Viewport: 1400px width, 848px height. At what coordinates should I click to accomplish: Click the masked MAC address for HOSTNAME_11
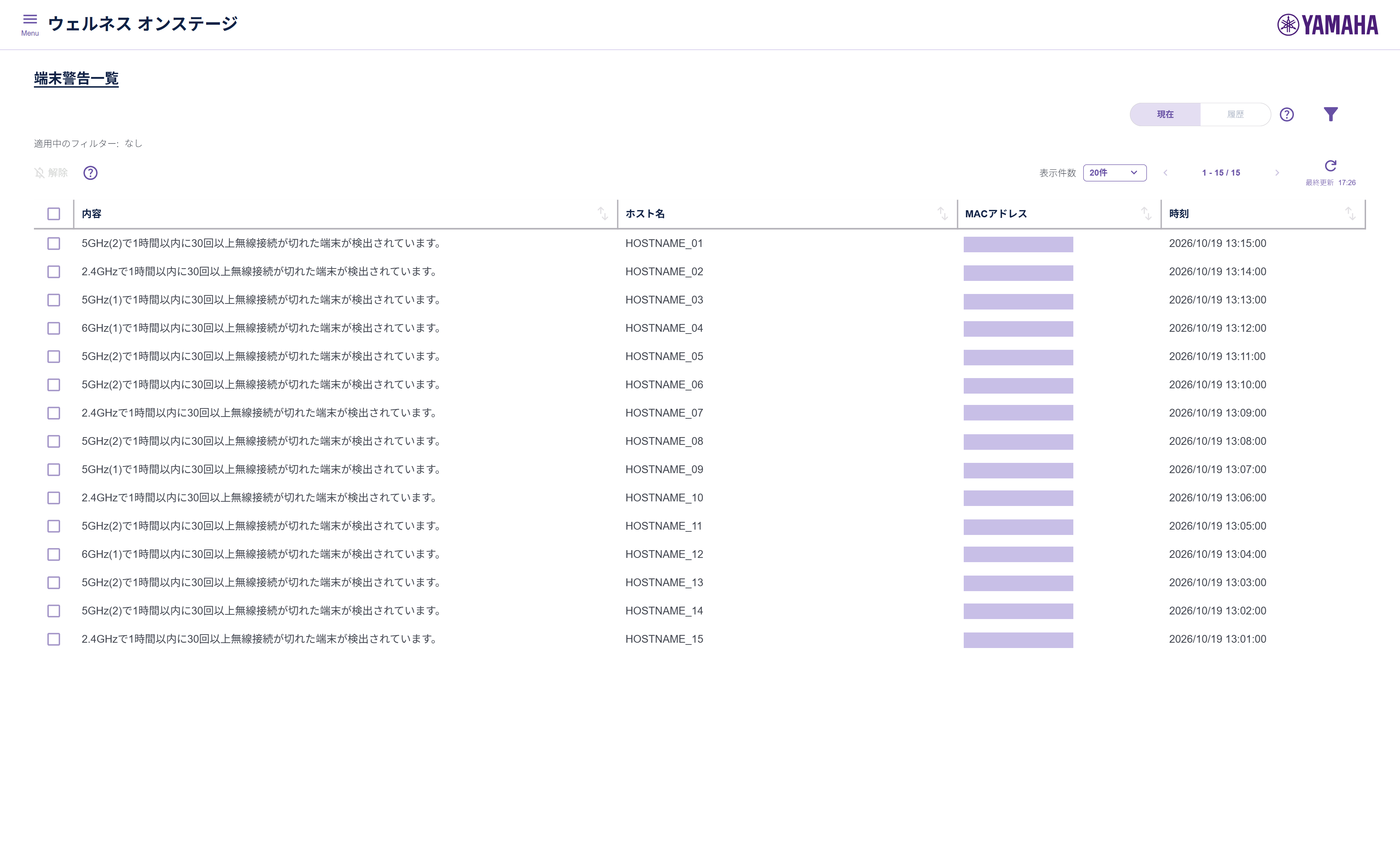[1018, 527]
